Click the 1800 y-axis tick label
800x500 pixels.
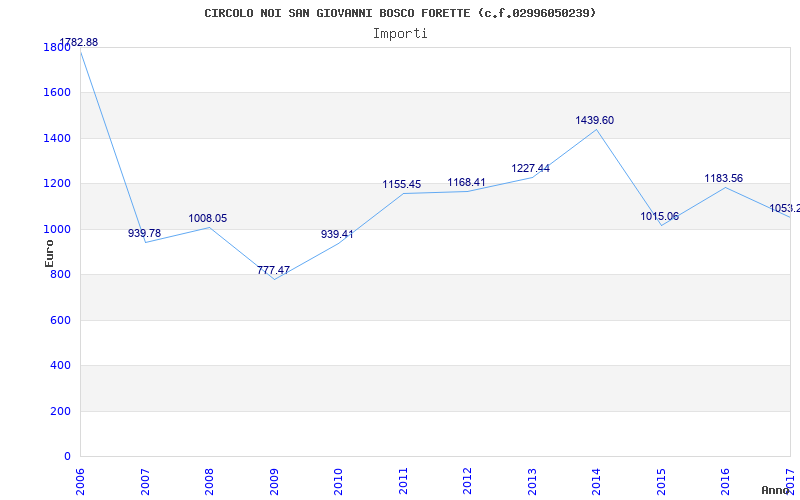click(57, 48)
